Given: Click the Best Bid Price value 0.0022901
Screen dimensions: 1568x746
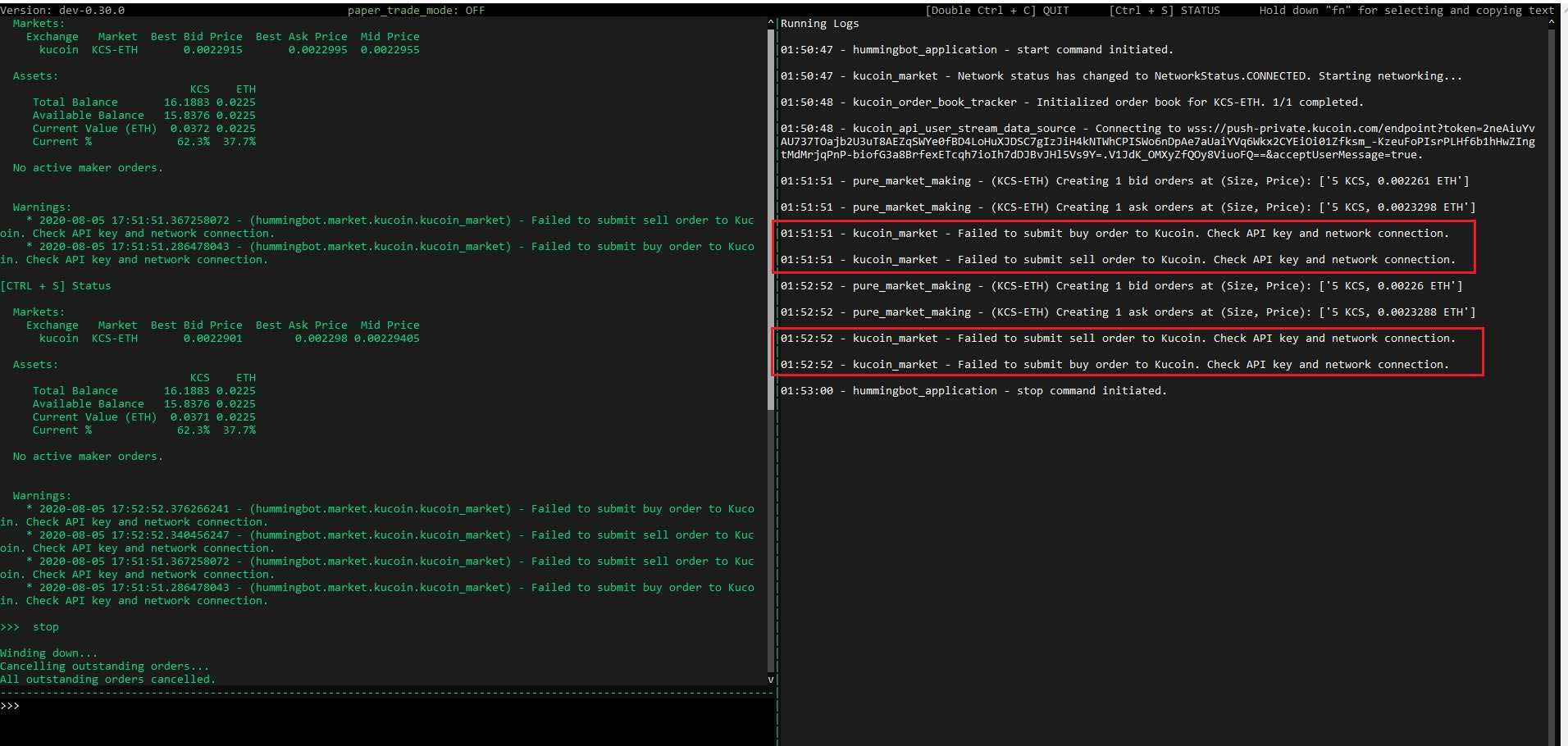Looking at the screenshot, I should [x=212, y=339].
